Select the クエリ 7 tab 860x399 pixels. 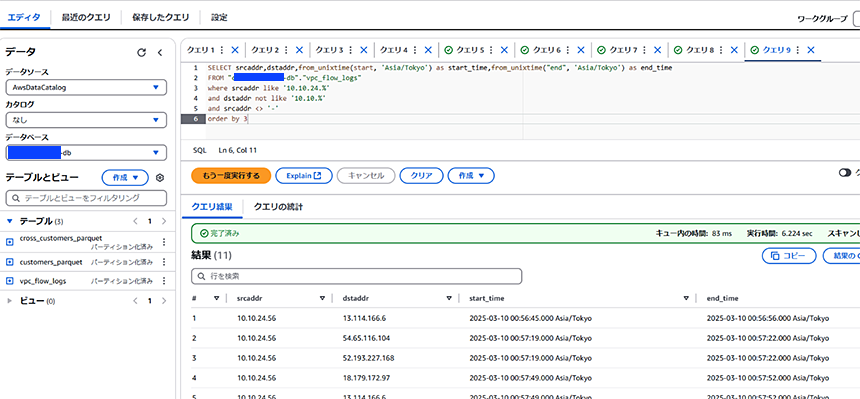(624, 50)
